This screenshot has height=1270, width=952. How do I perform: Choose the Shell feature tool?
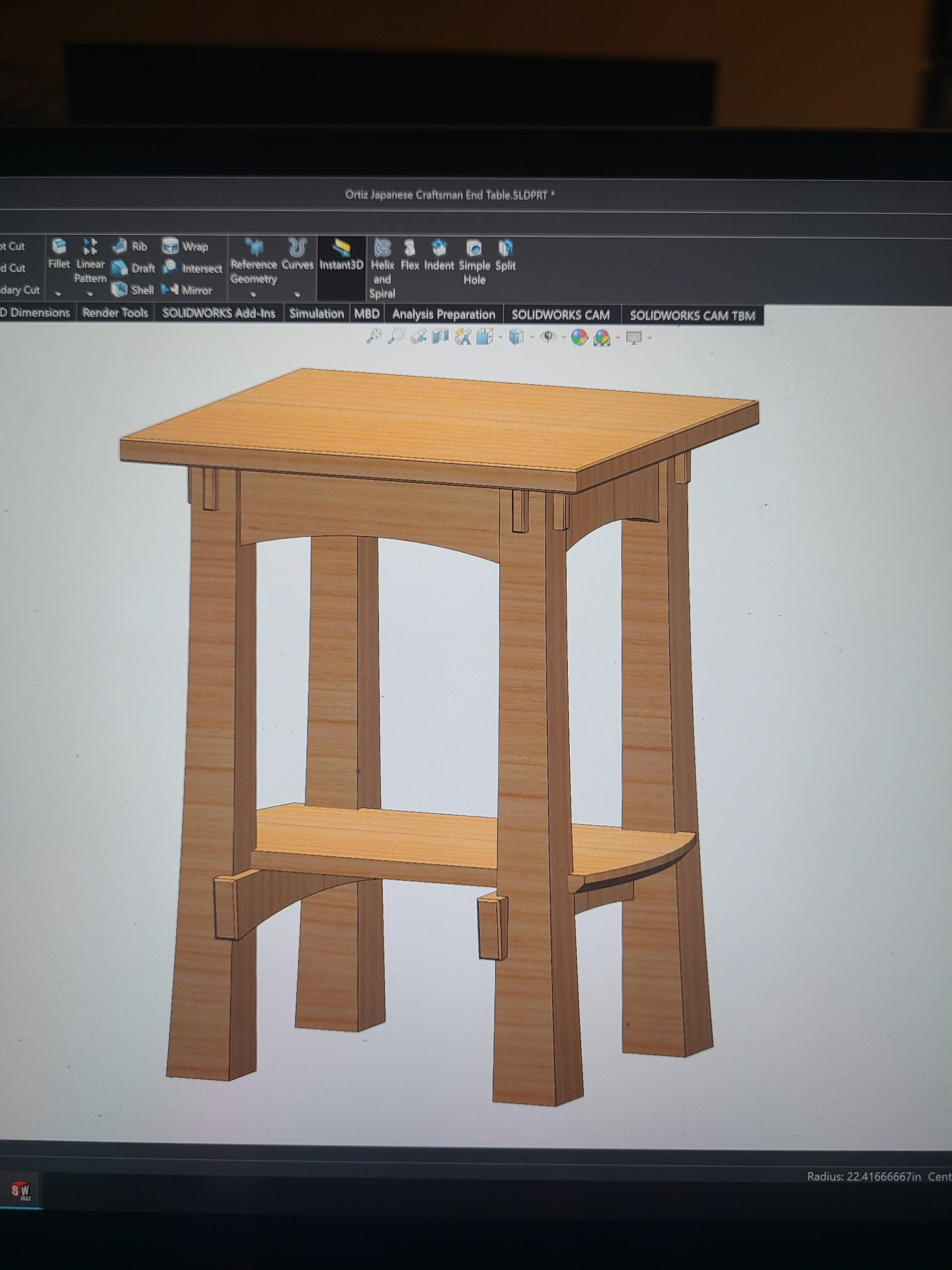tap(133, 290)
